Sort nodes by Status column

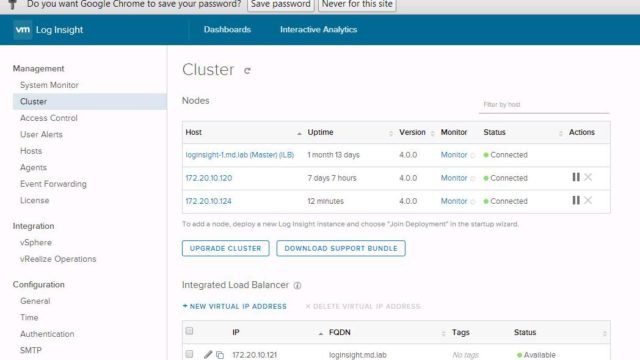pos(560,133)
